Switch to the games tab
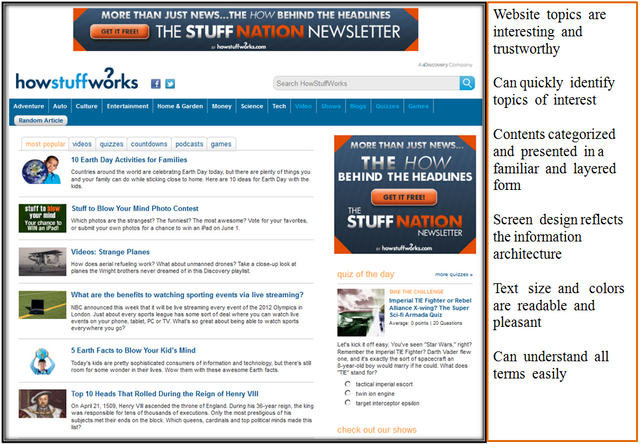 [x=221, y=144]
